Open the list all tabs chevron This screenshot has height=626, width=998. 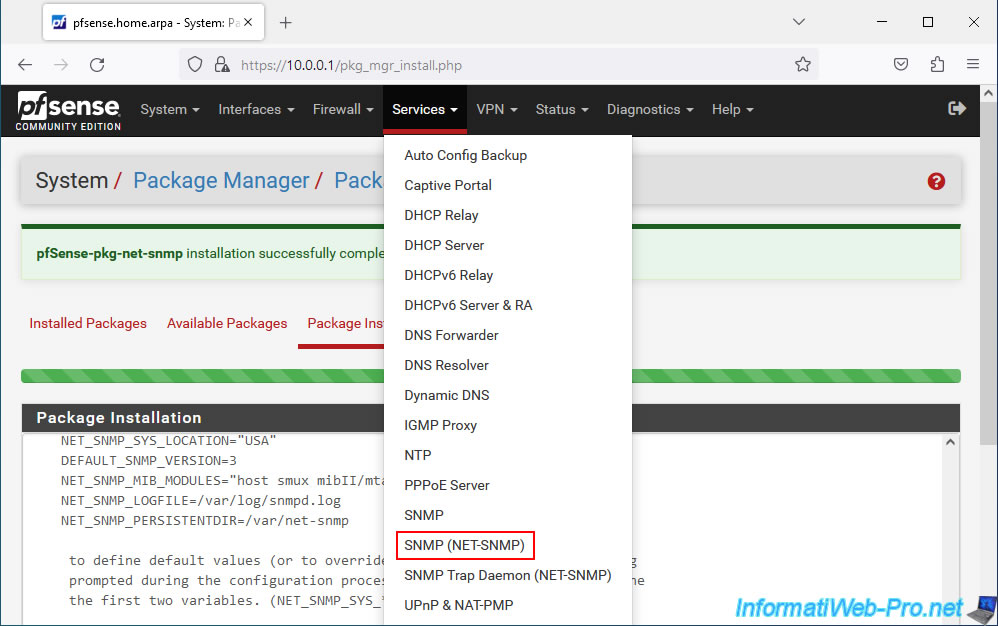(799, 22)
